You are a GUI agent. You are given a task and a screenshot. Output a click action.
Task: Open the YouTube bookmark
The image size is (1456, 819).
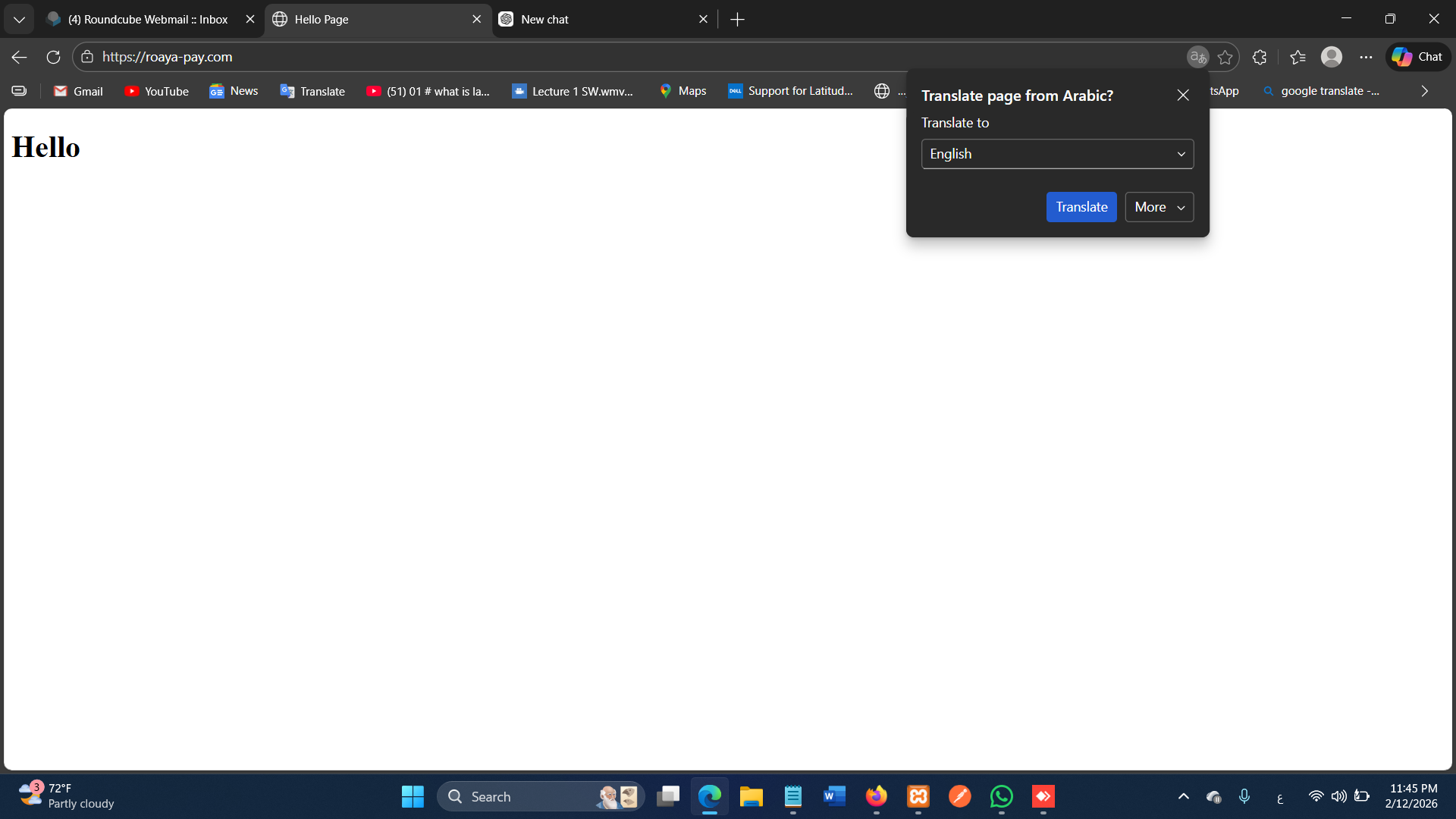tap(157, 91)
